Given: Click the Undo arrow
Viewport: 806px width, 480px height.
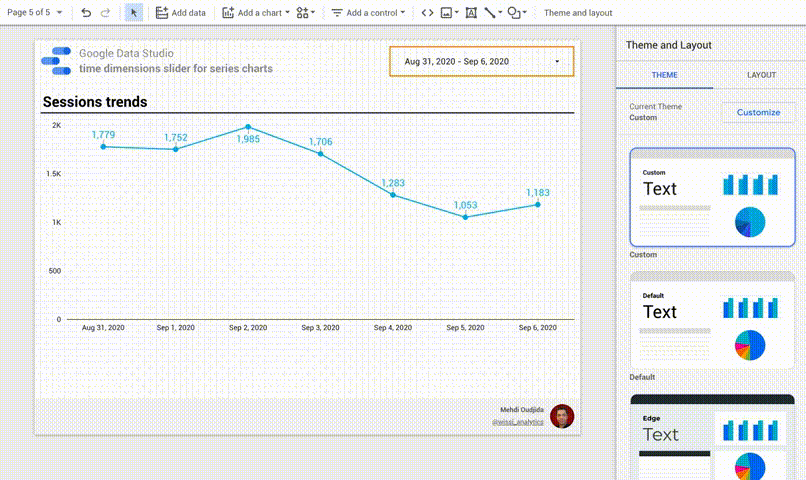Looking at the screenshot, I should 86,13.
